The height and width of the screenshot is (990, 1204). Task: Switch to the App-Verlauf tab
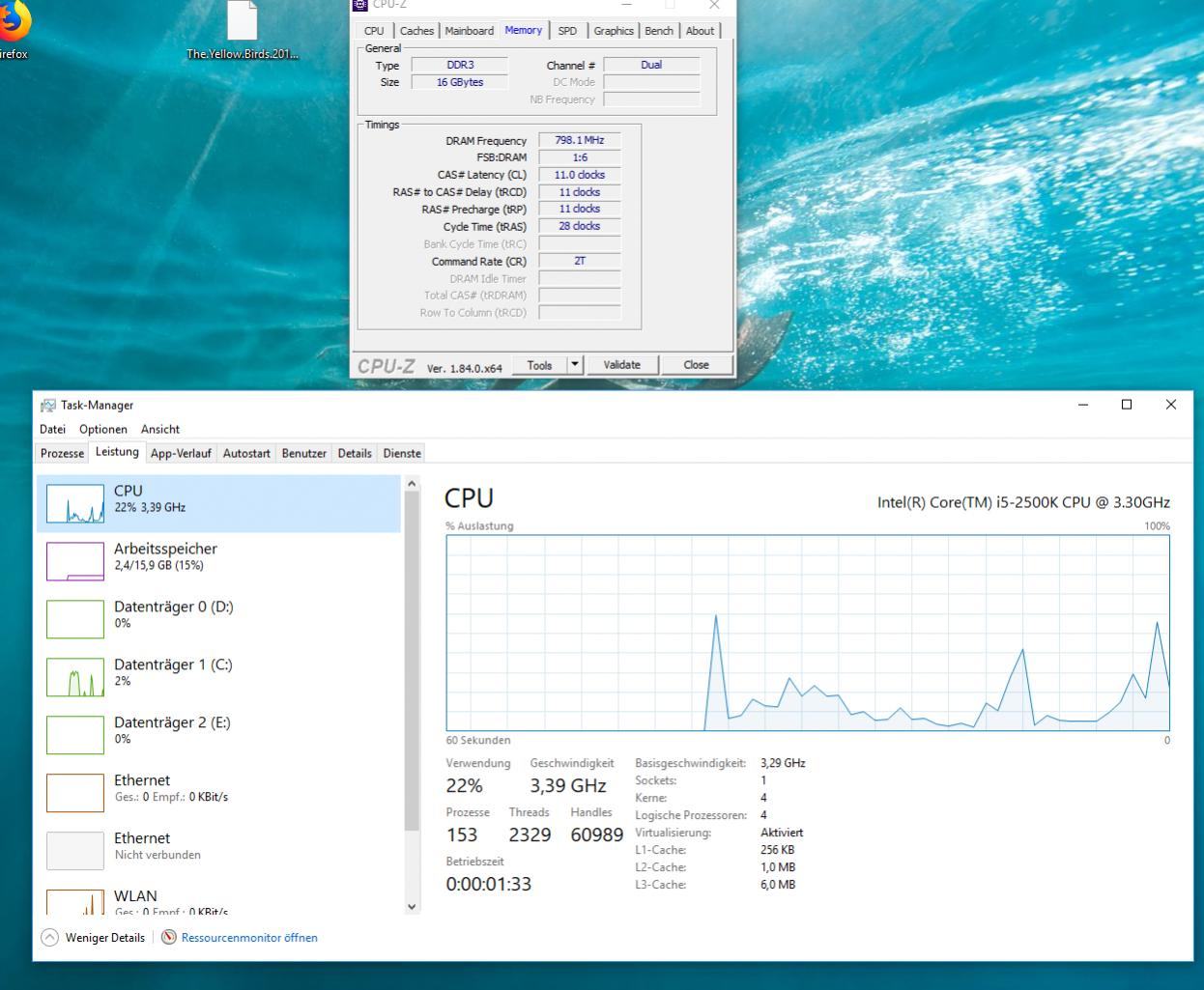point(181,453)
